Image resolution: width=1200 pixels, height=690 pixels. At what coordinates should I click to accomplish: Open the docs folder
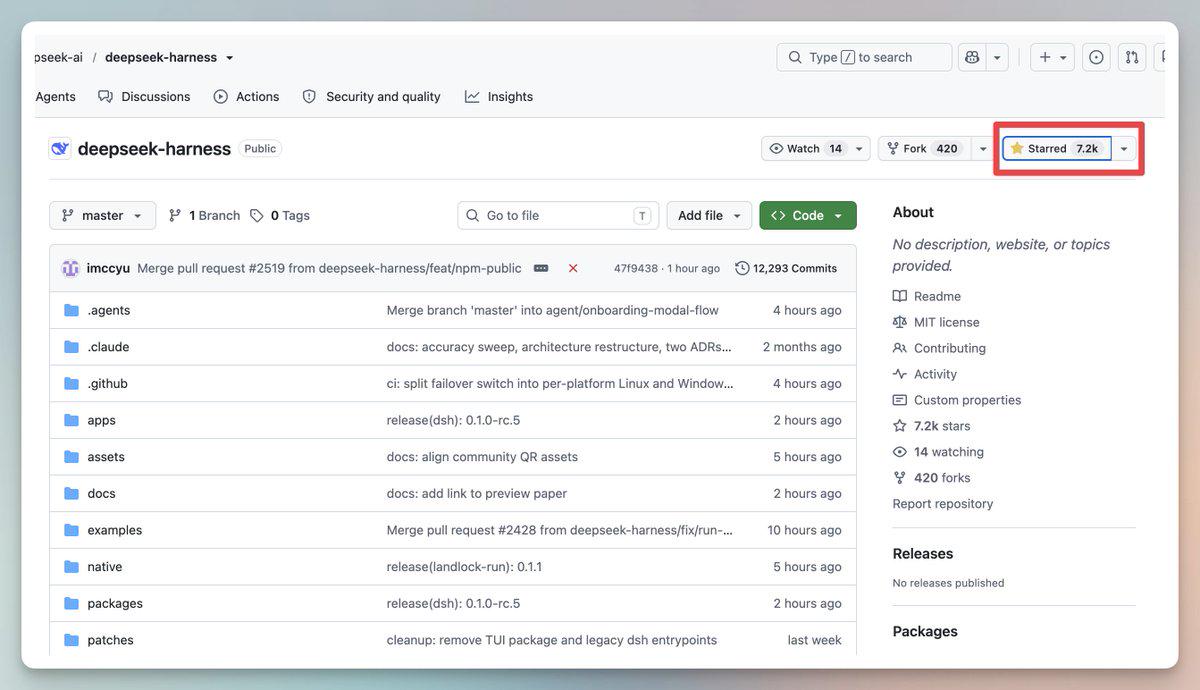[x=101, y=494]
